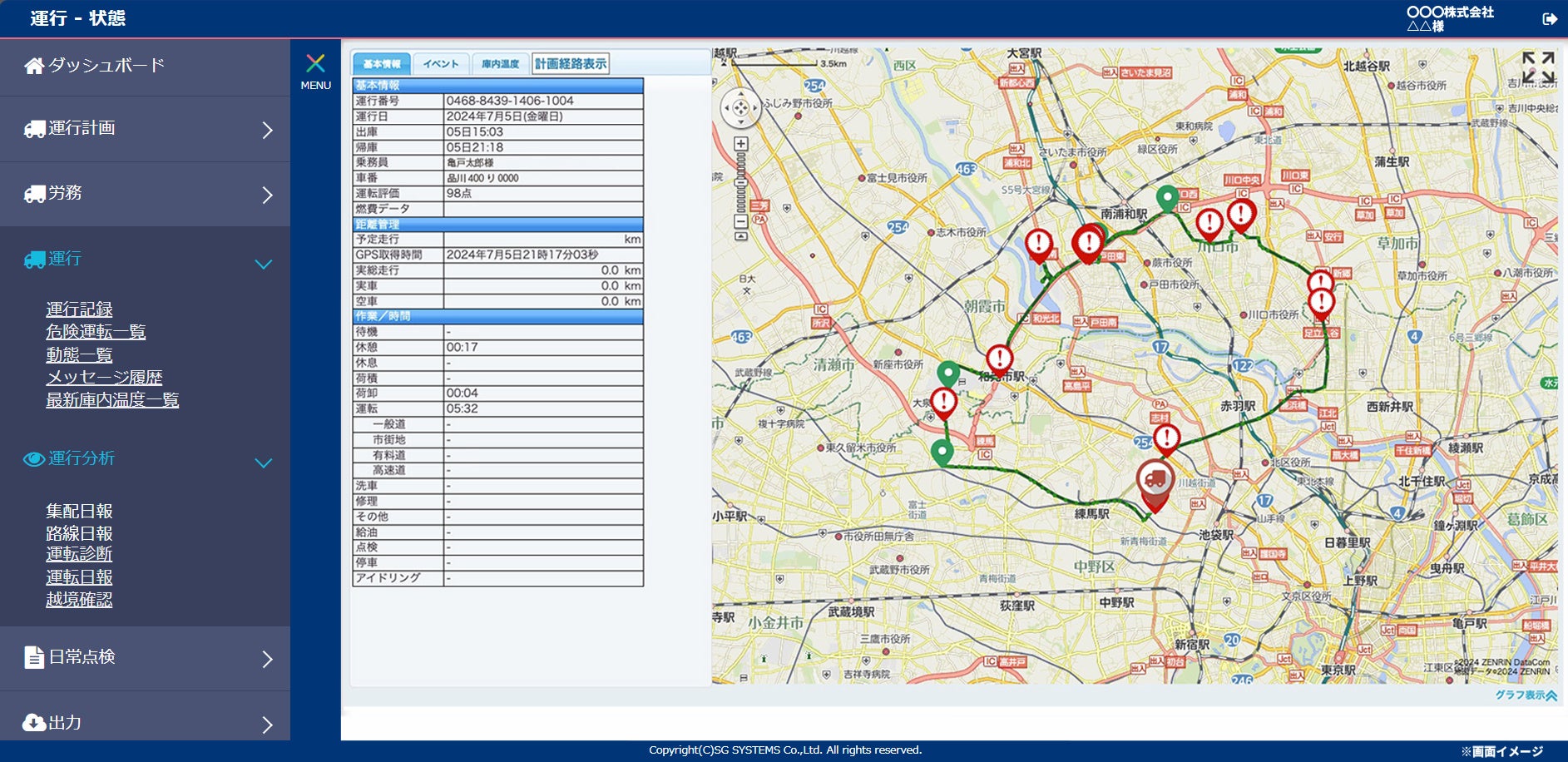The image size is (1568, 762).
Task: Click the eye icon beside 運行分析
Action: (34, 459)
